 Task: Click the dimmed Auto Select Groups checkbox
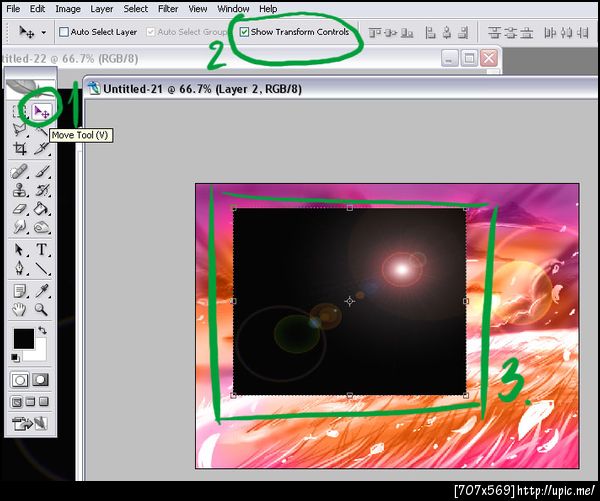point(151,32)
